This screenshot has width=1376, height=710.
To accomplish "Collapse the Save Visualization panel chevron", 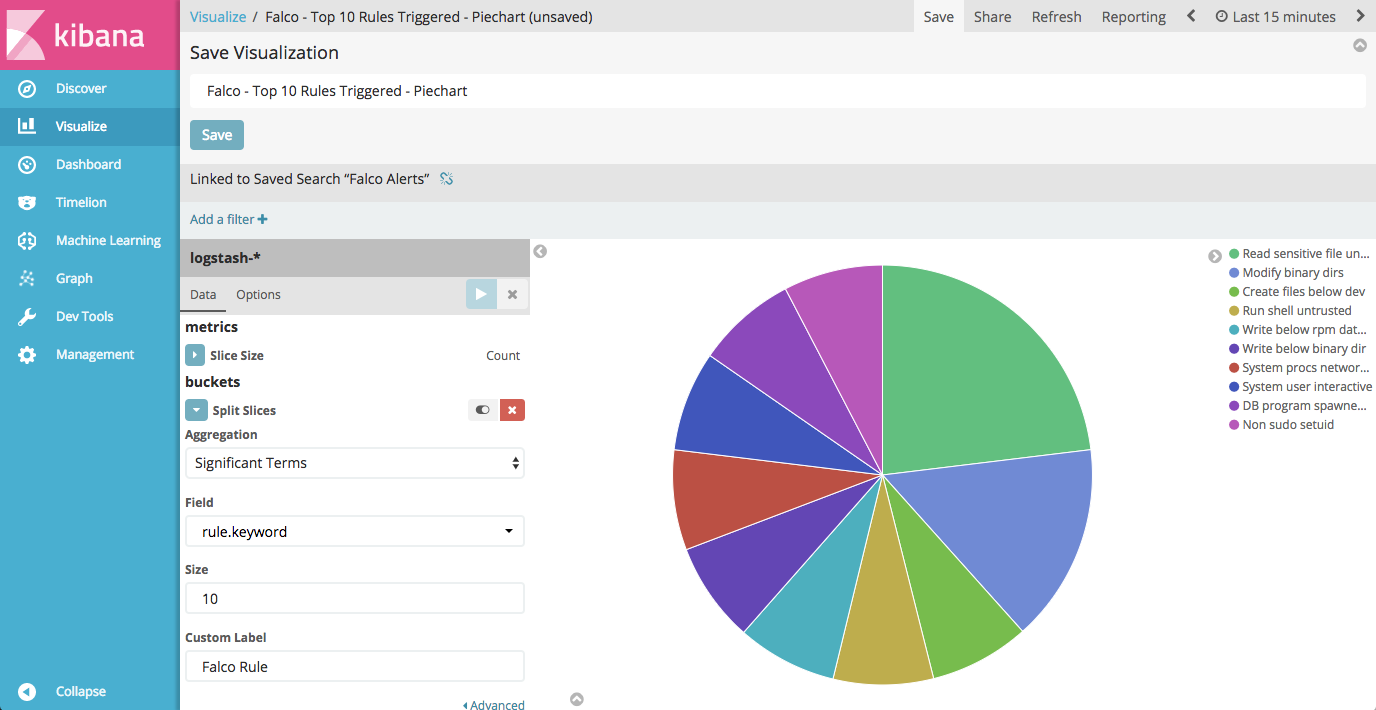I will click(x=1360, y=45).
